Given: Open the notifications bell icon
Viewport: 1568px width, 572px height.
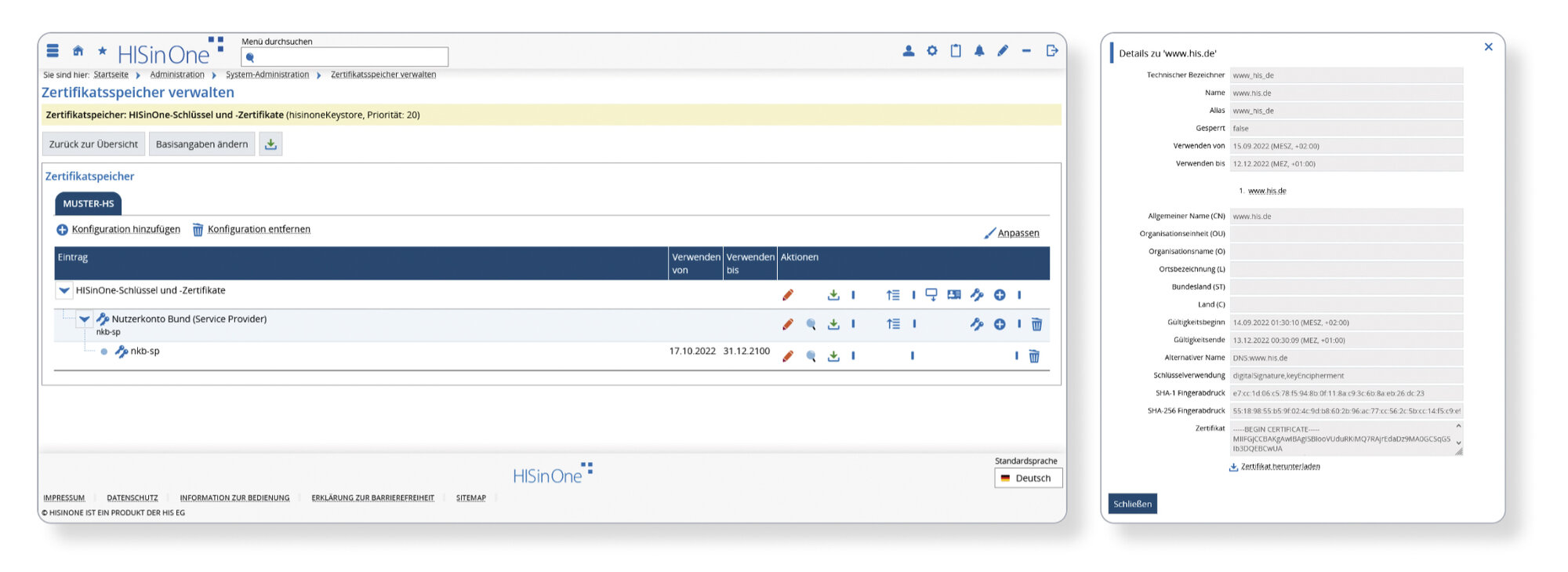Looking at the screenshot, I should pos(979,51).
